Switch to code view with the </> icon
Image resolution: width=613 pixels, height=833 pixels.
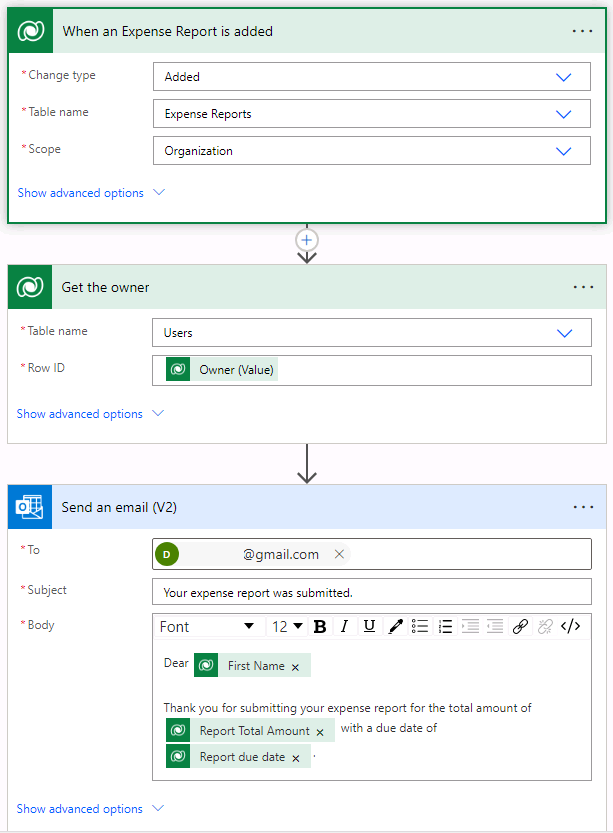coord(571,626)
